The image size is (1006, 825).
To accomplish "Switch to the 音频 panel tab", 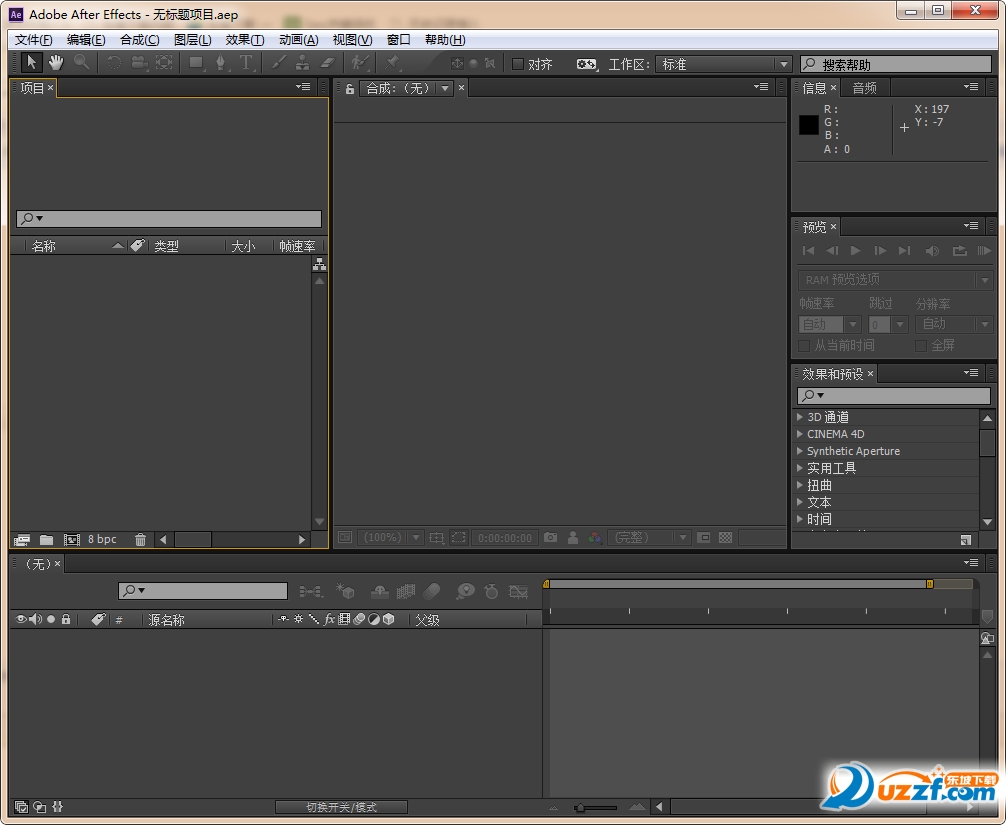I will [x=864, y=88].
